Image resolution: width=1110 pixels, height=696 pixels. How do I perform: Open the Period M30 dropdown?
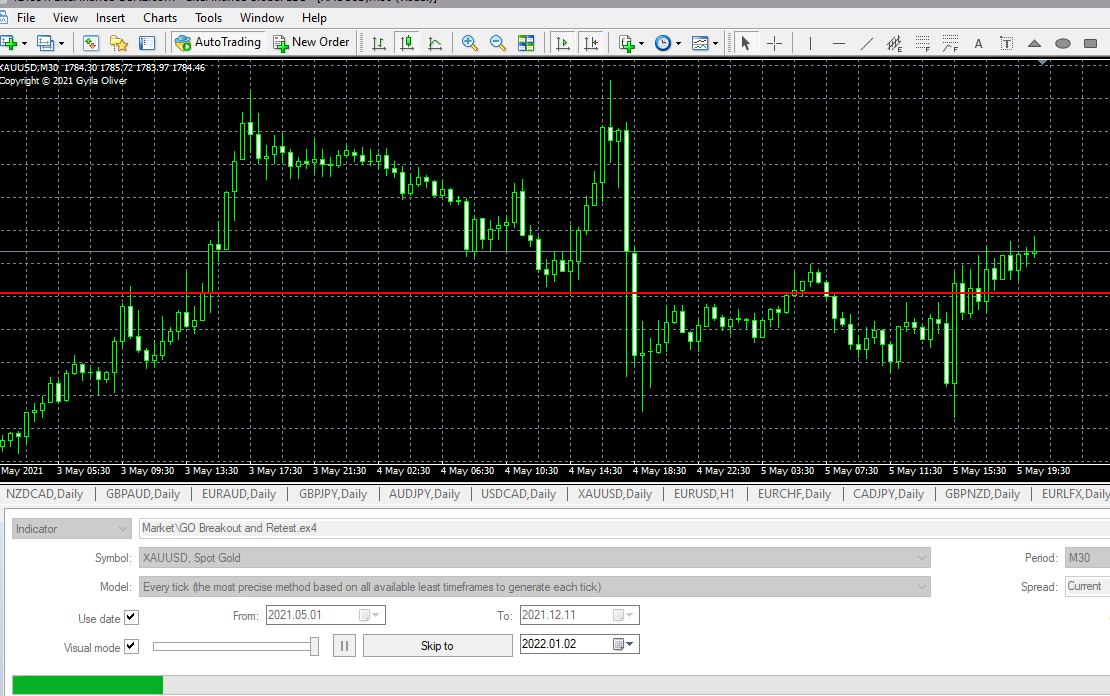coord(1087,557)
